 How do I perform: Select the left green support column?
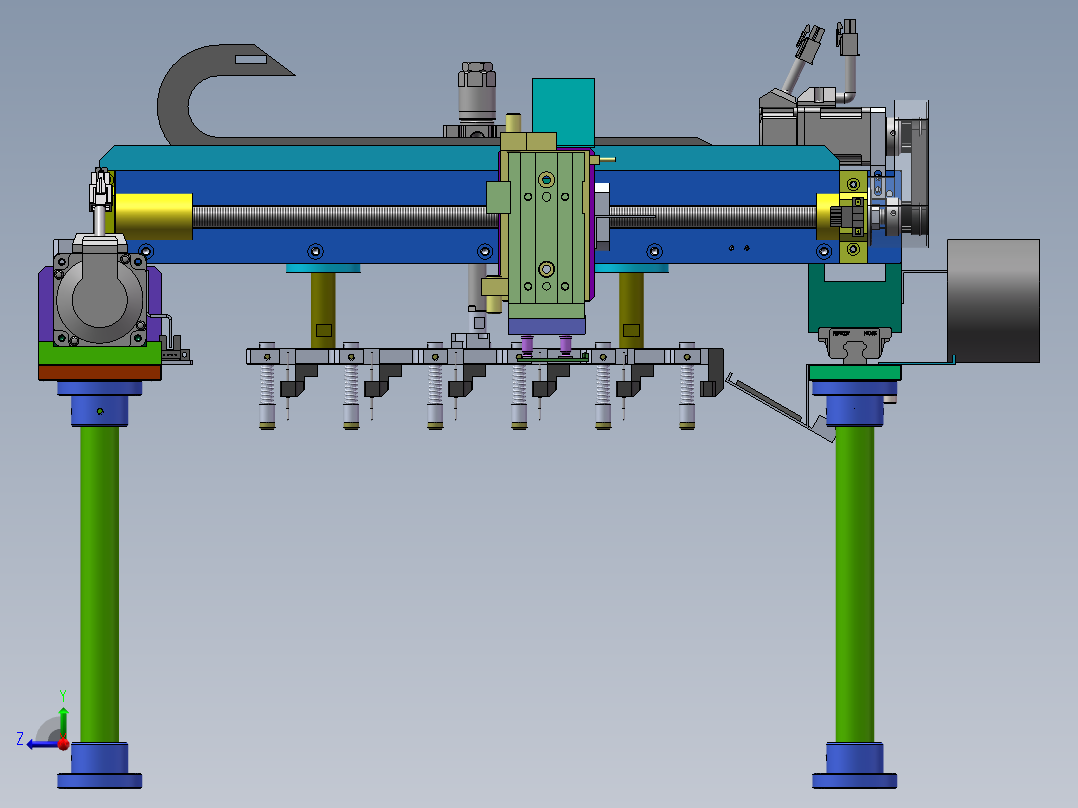tap(99, 583)
